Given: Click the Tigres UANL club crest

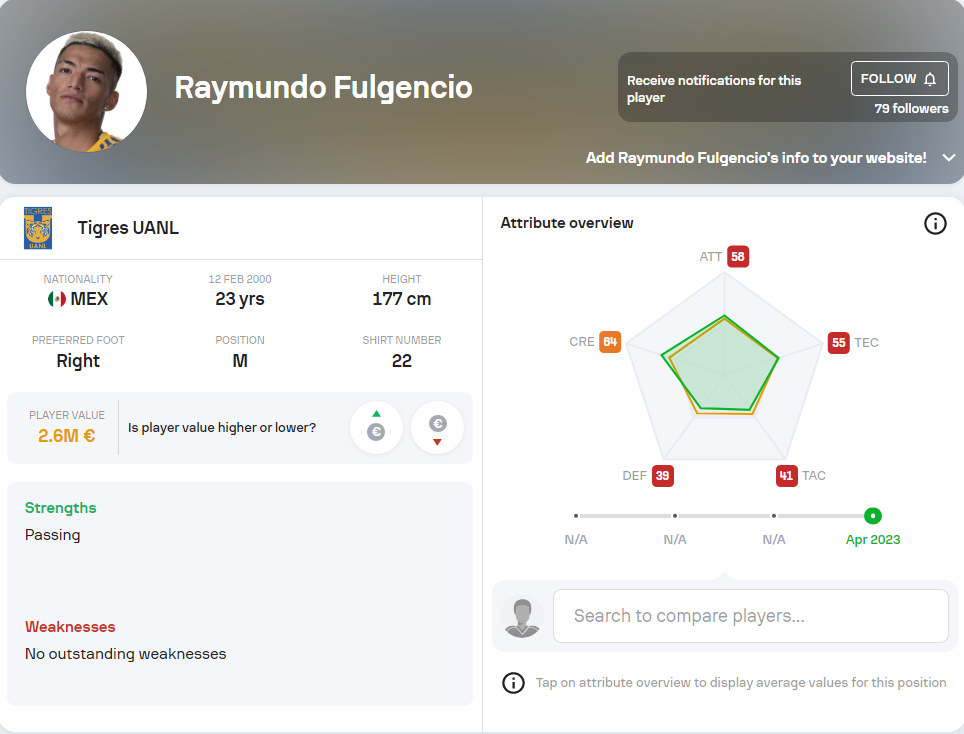Looking at the screenshot, I should [38, 228].
